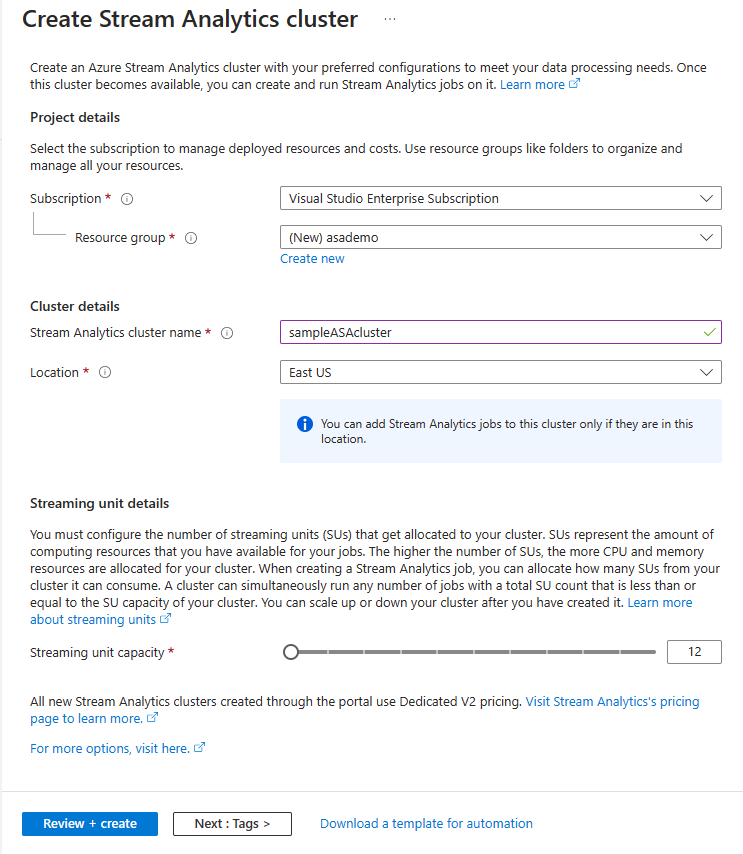This screenshot has width=743, height=854.
Task: Click the 'Next : Tags' button
Action: click(x=232, y=823)
